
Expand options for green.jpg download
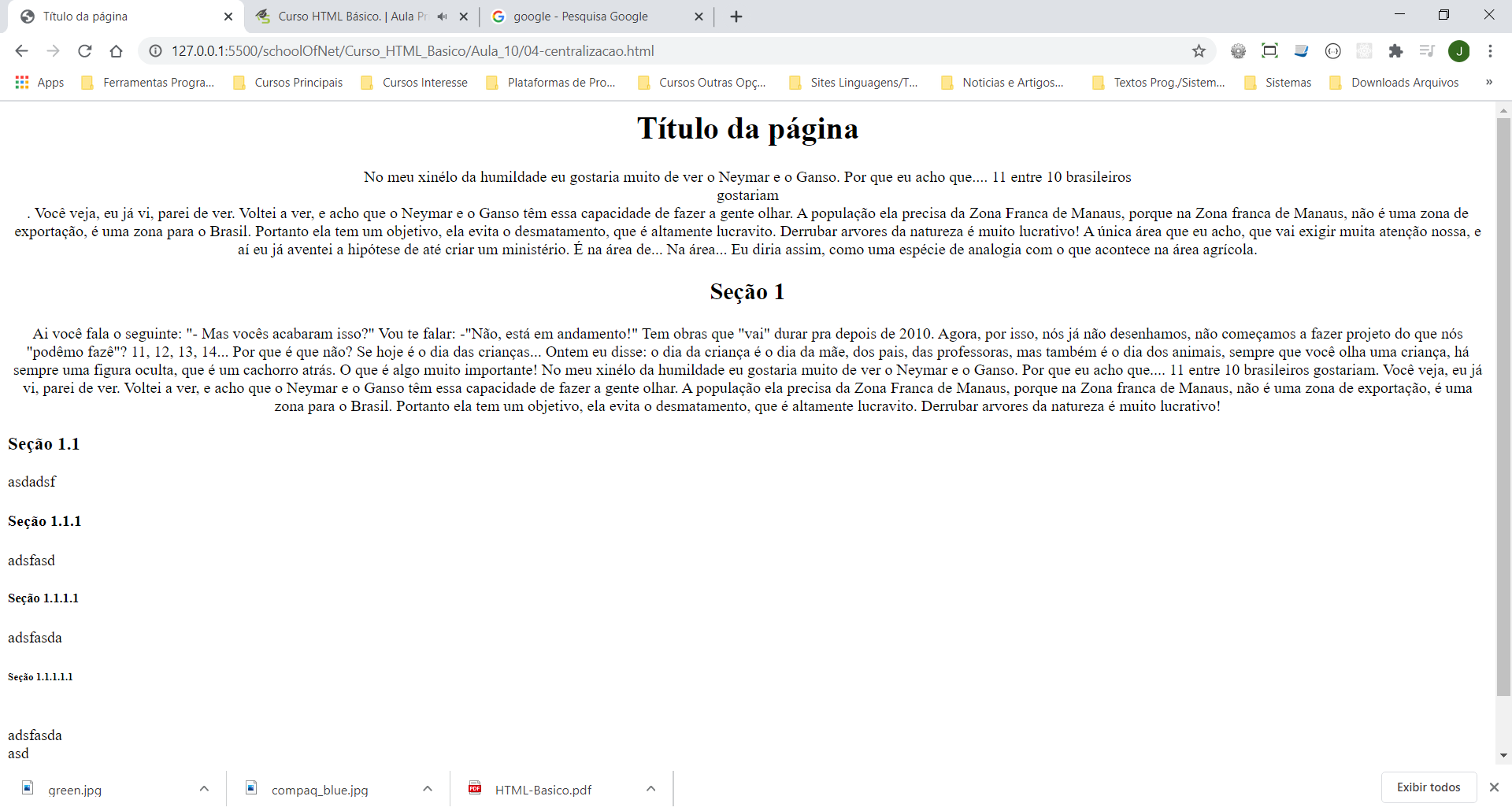click(204, 789)
